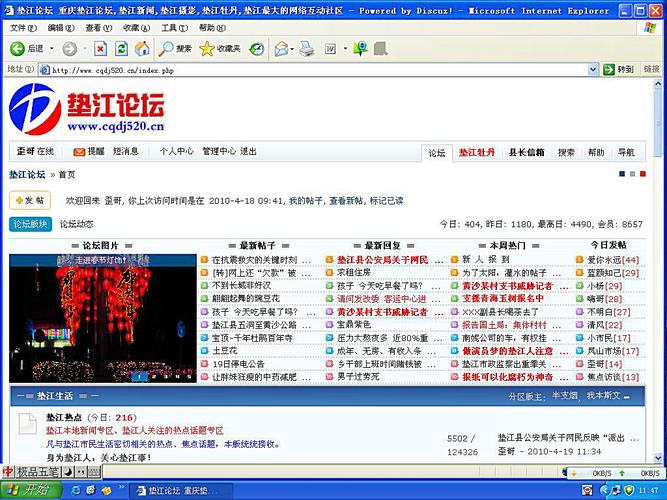Click the Mail envelope toolbar icon

point(282,48)
